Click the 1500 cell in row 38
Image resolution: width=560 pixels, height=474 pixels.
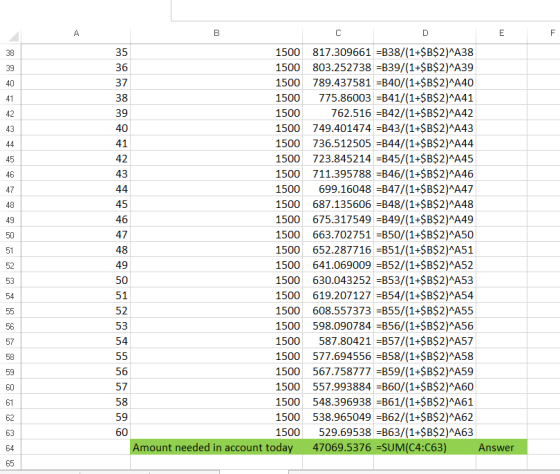pyautogui.click(x=216, y=52)
